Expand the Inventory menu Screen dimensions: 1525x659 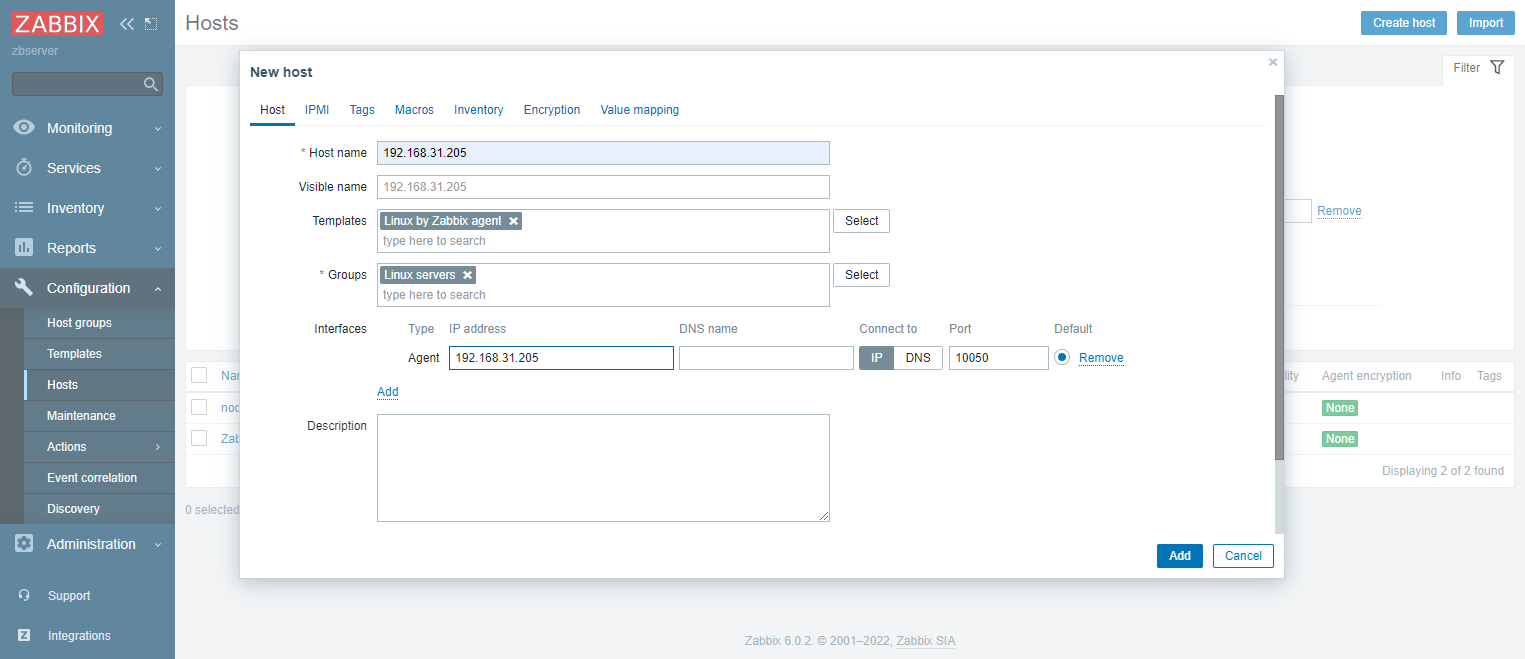tap(158, 209)
